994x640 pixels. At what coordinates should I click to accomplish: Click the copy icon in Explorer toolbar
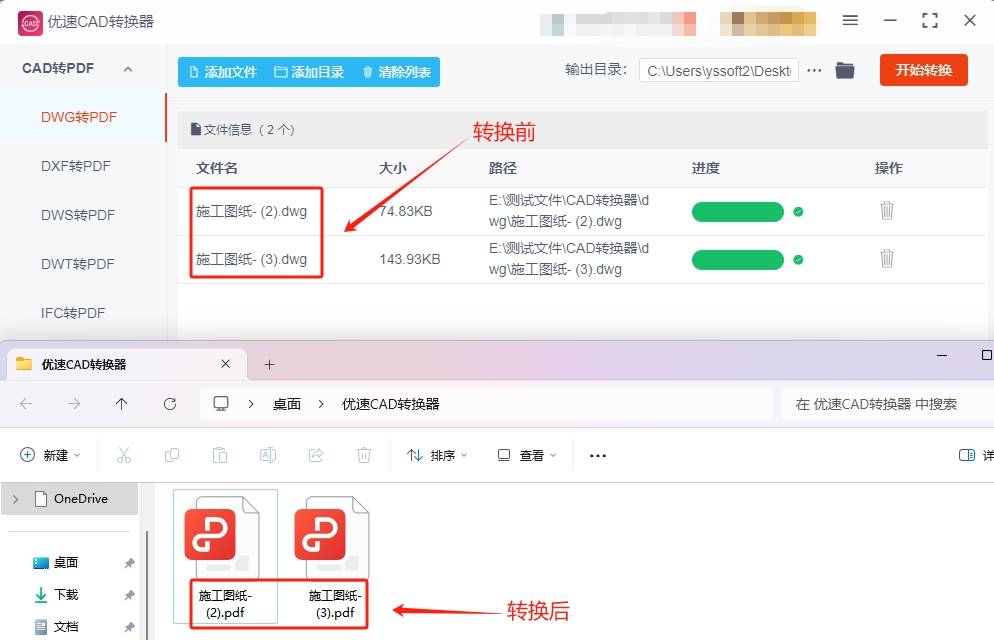point(172,455)
